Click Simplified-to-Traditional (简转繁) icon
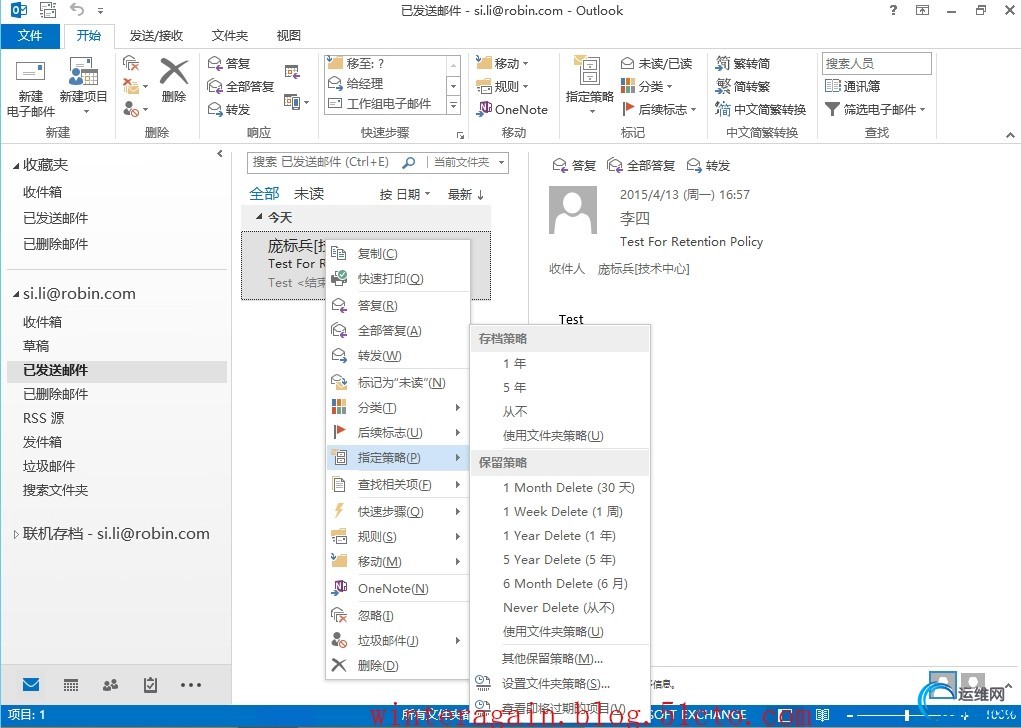 [x=723, y=86]
